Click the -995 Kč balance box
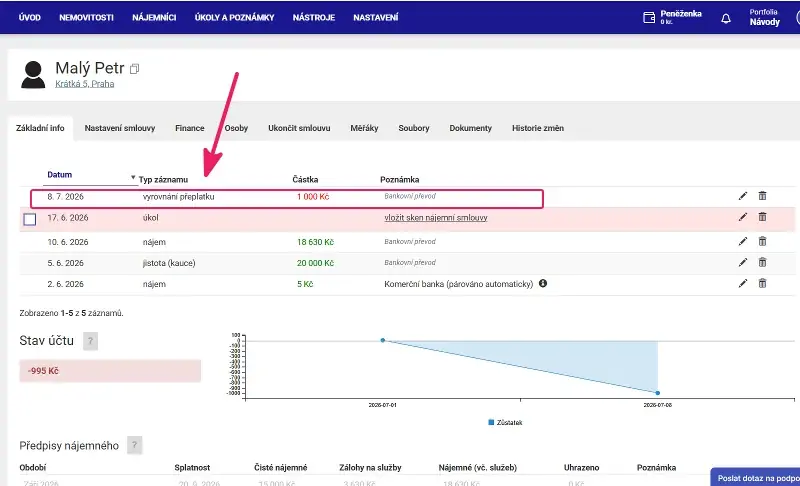The image size is (800, 486). [110, 371]
